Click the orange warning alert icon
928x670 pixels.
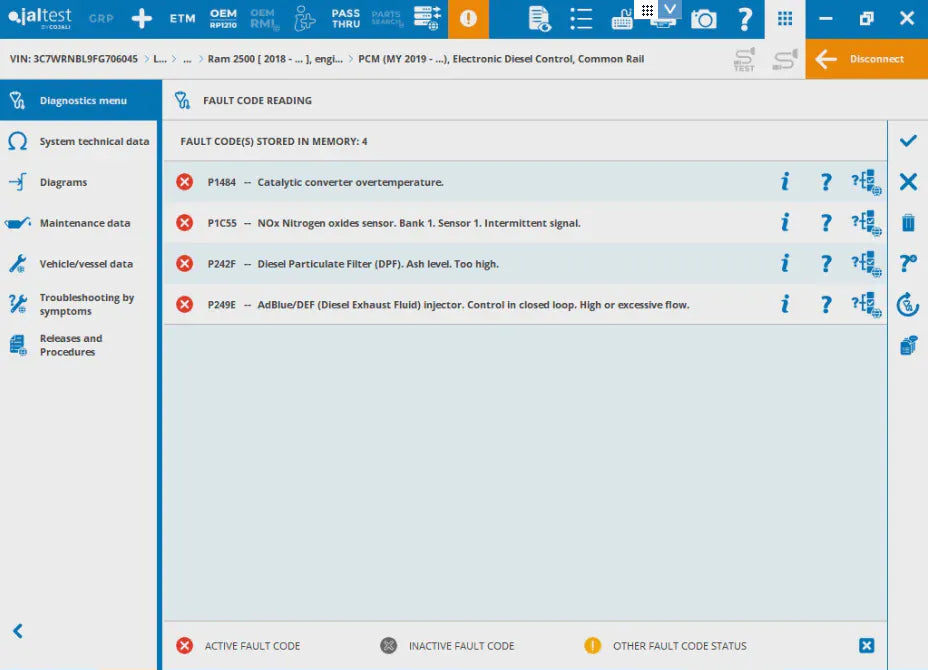click(x=468, y=19)
